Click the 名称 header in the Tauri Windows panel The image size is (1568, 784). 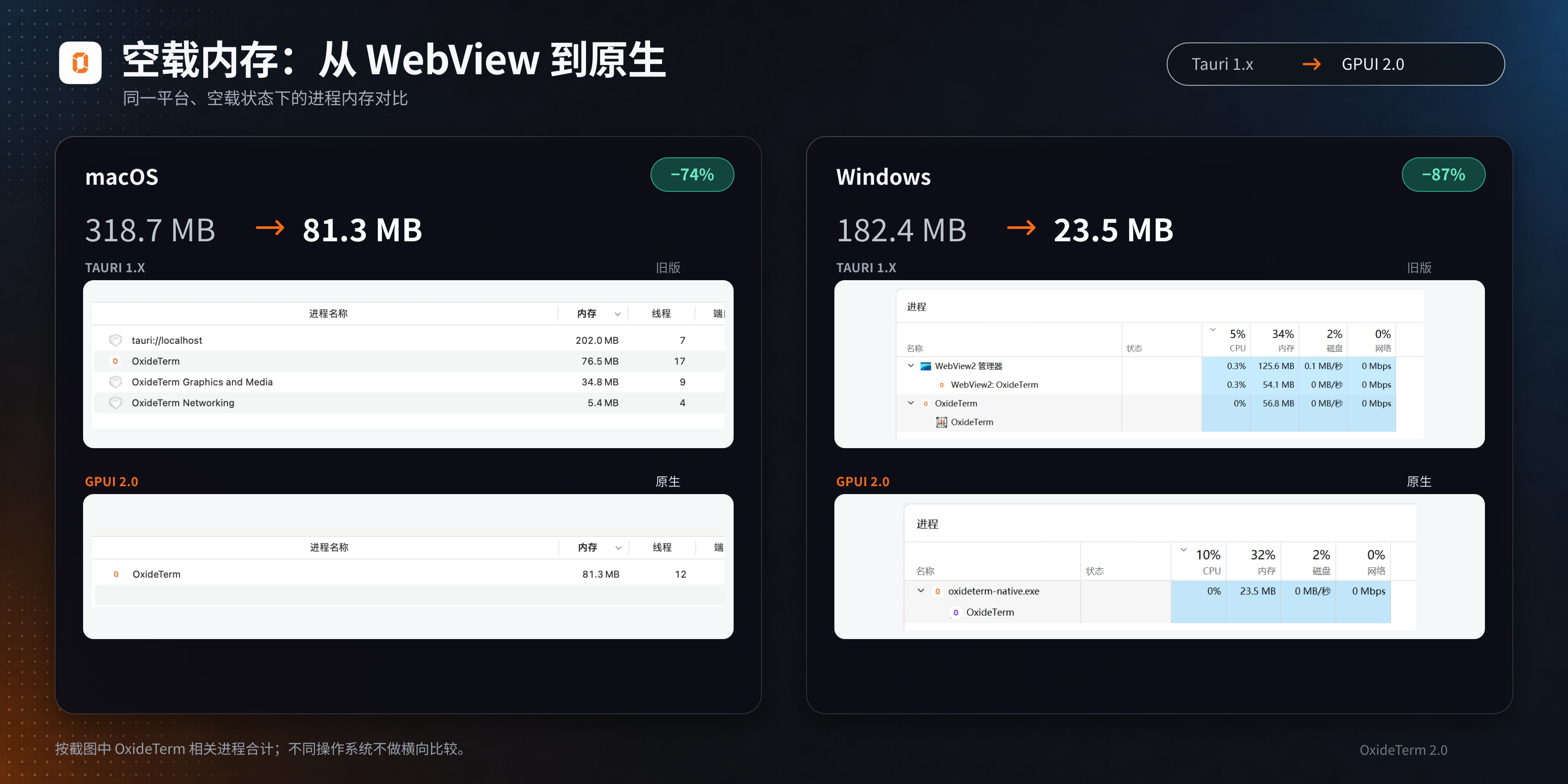click(914, 348)
